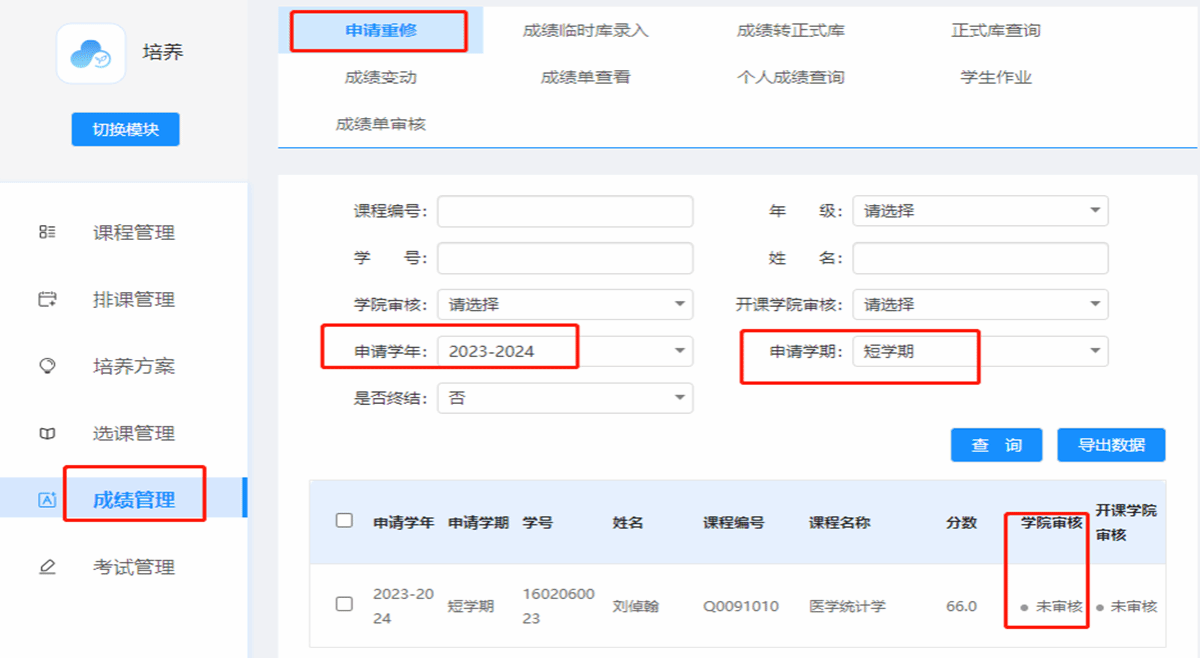
Task: Click the 成绩管理 sidebar icon
Action: point(47,500)
